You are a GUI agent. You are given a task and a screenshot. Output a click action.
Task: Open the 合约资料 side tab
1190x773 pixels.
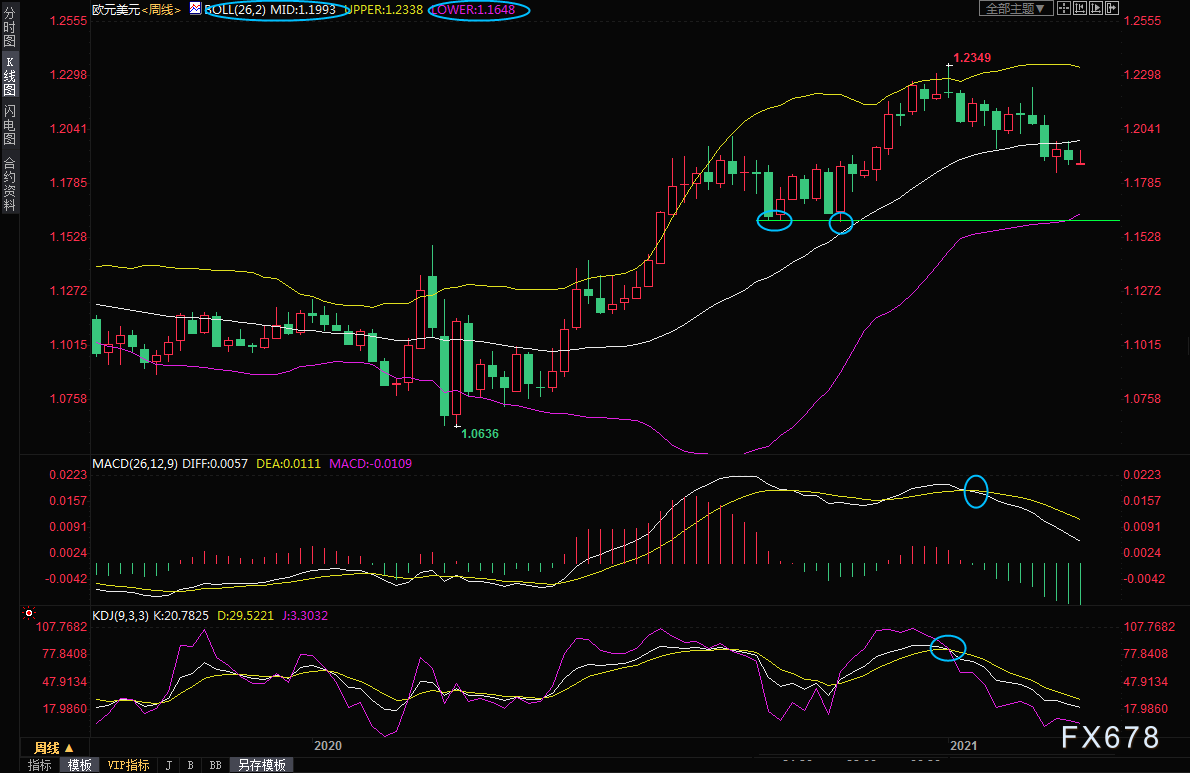[x=9, y=183]
